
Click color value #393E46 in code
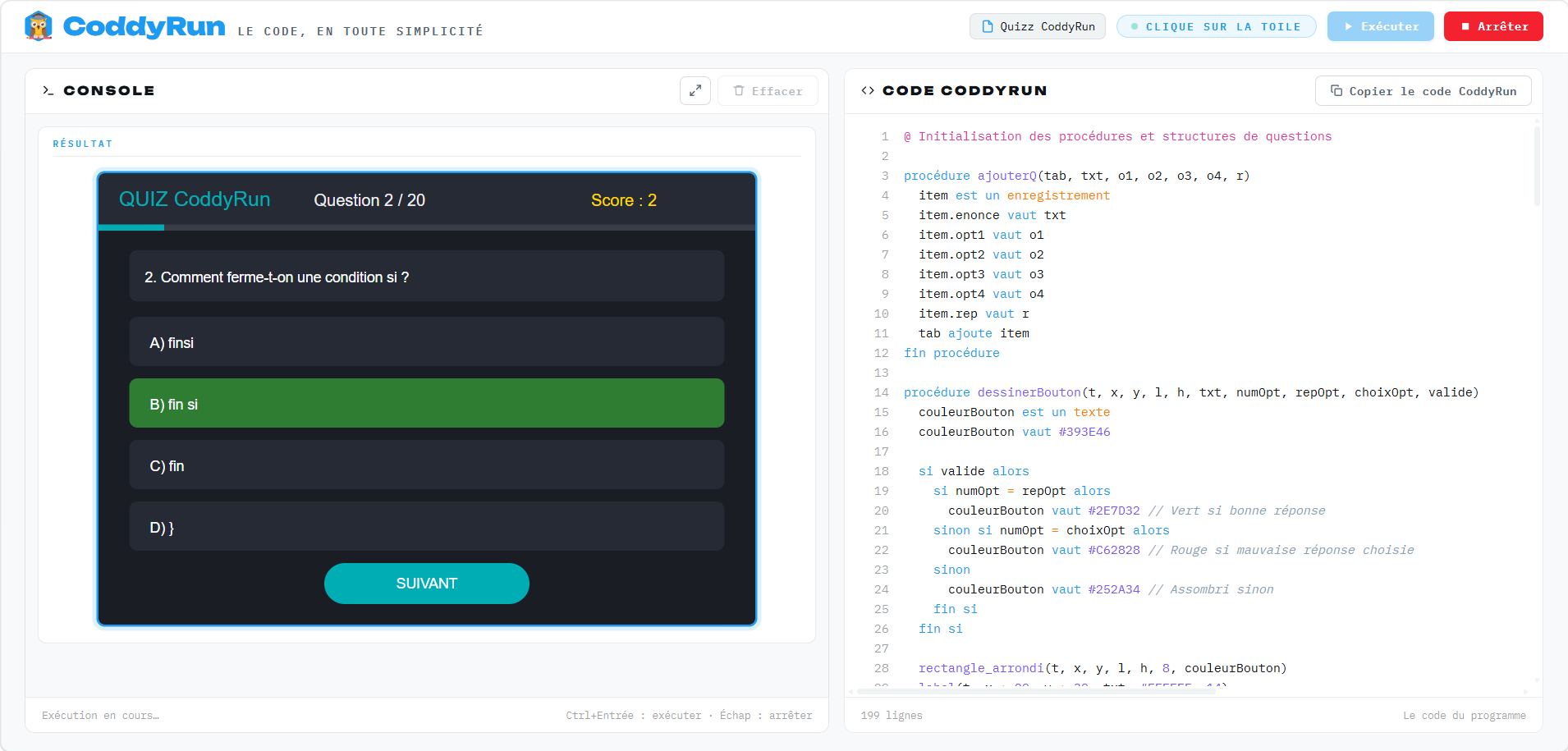[x=1084, y=432]
